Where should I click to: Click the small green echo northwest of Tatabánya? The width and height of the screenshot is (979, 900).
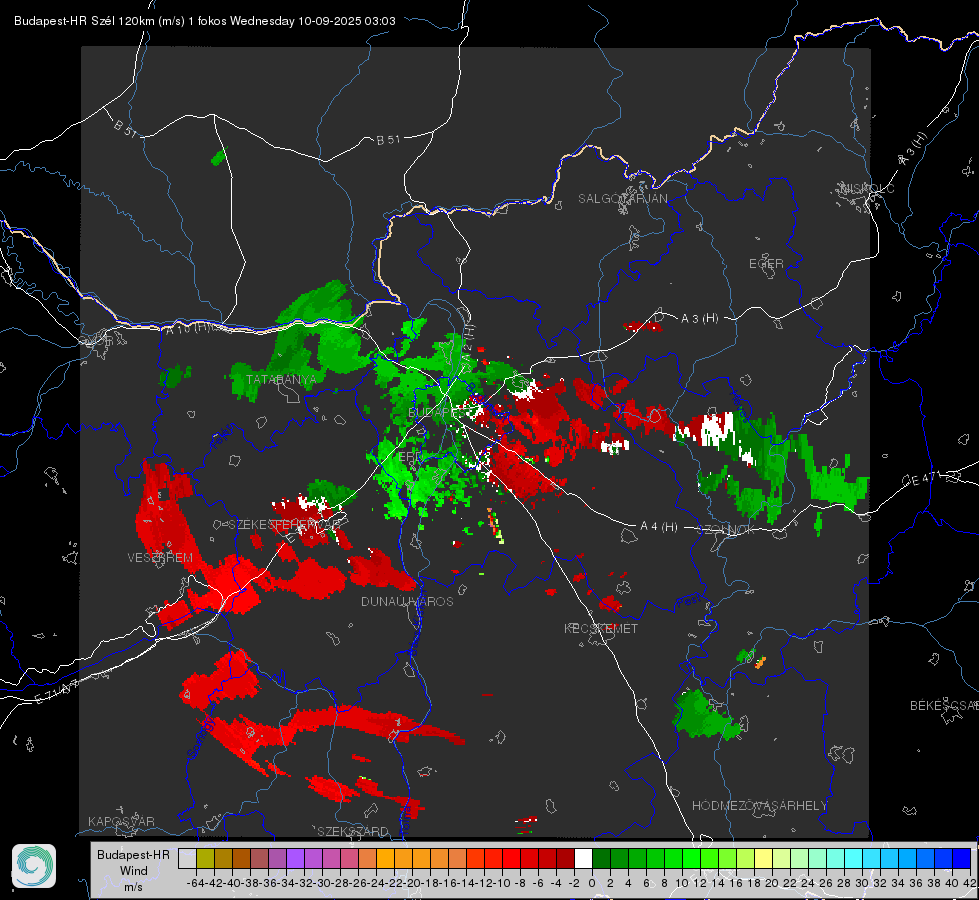[x=219, y=157]
